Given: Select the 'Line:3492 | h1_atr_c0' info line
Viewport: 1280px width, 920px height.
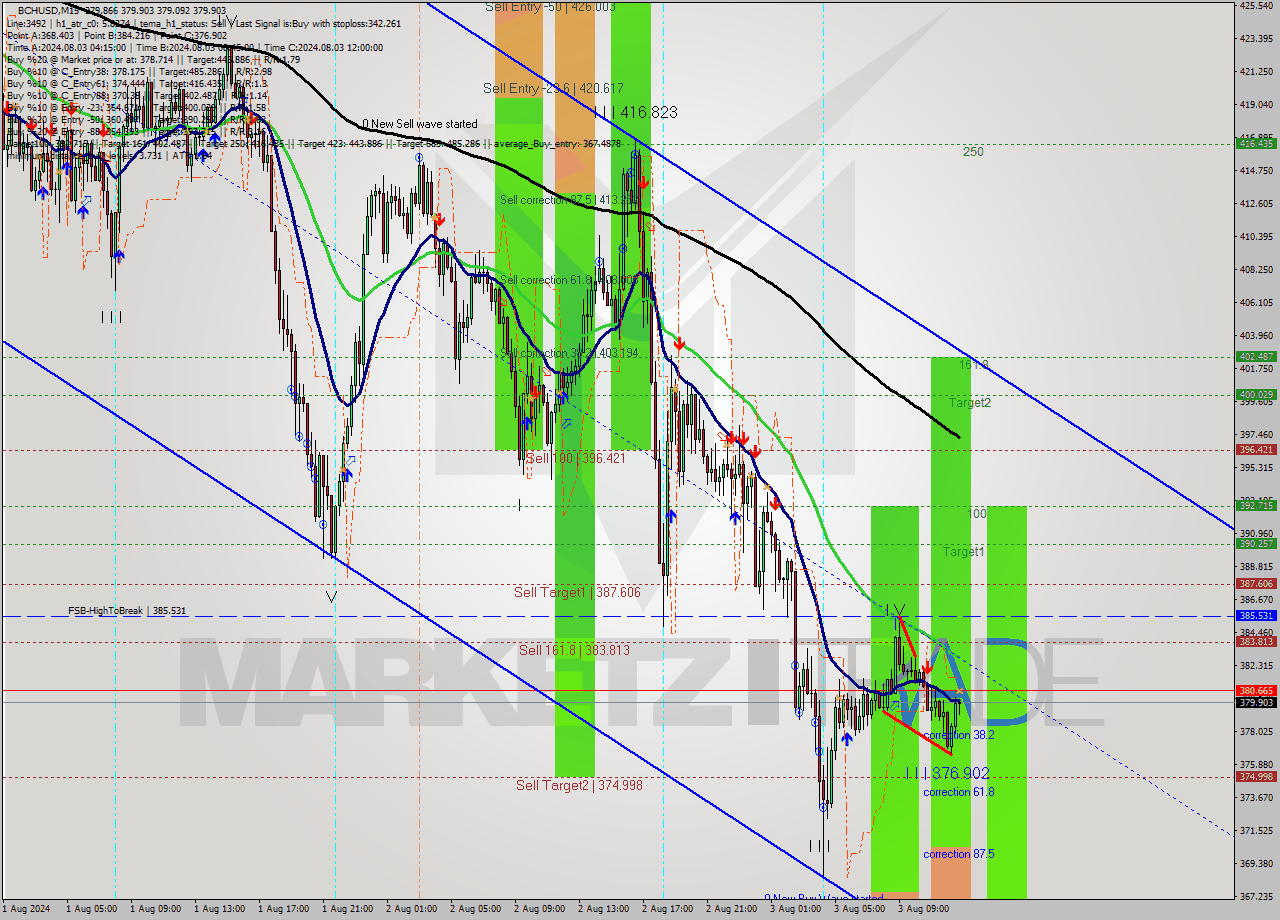Looking at the screenshot, I should point(204,23).
